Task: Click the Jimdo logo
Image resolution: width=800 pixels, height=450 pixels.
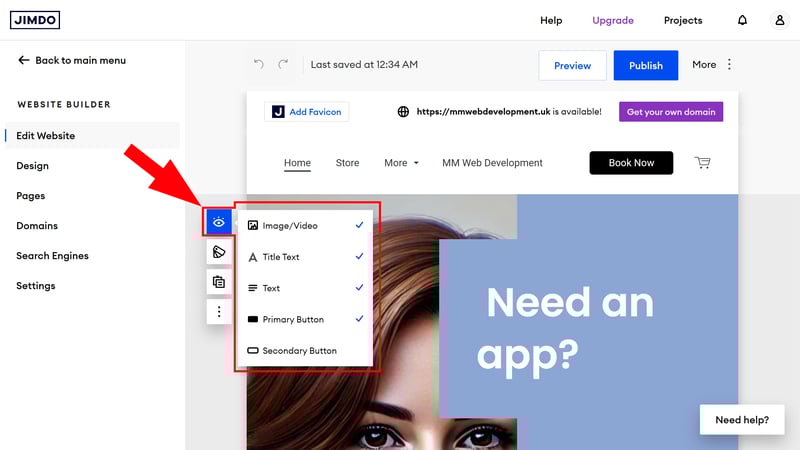Action: [x=35, y=20]
